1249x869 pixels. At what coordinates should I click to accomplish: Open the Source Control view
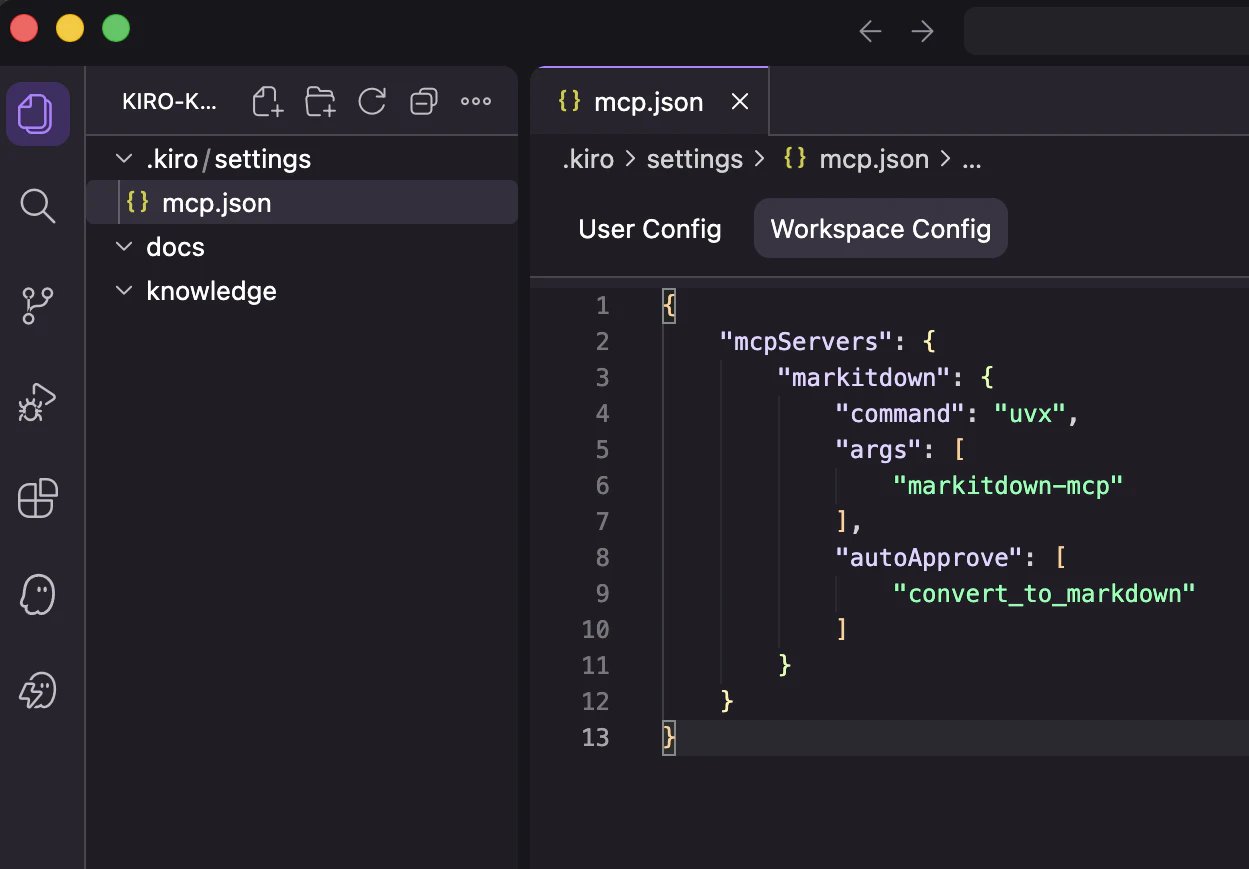click(38, 305)
